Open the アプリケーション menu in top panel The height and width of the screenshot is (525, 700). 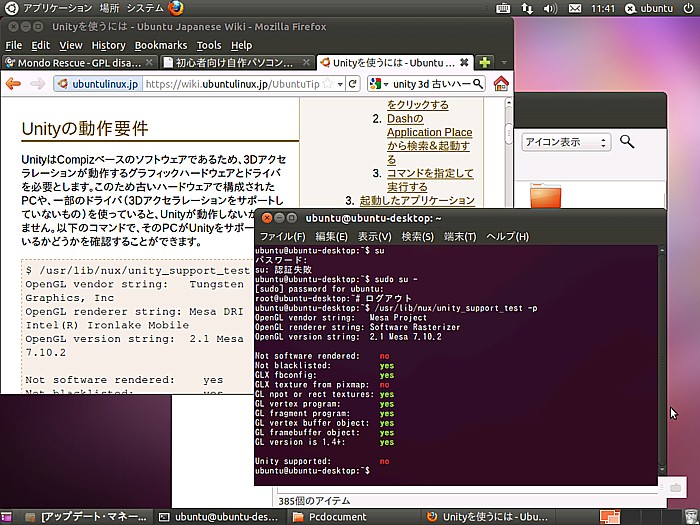click(x=57, y=8)
